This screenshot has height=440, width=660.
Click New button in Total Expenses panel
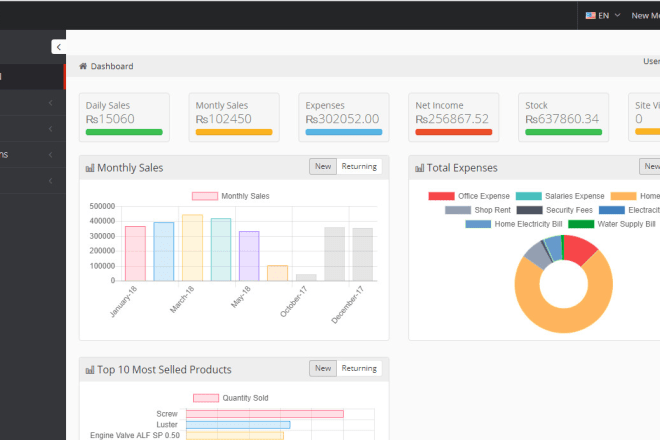(x=650, y=166)
